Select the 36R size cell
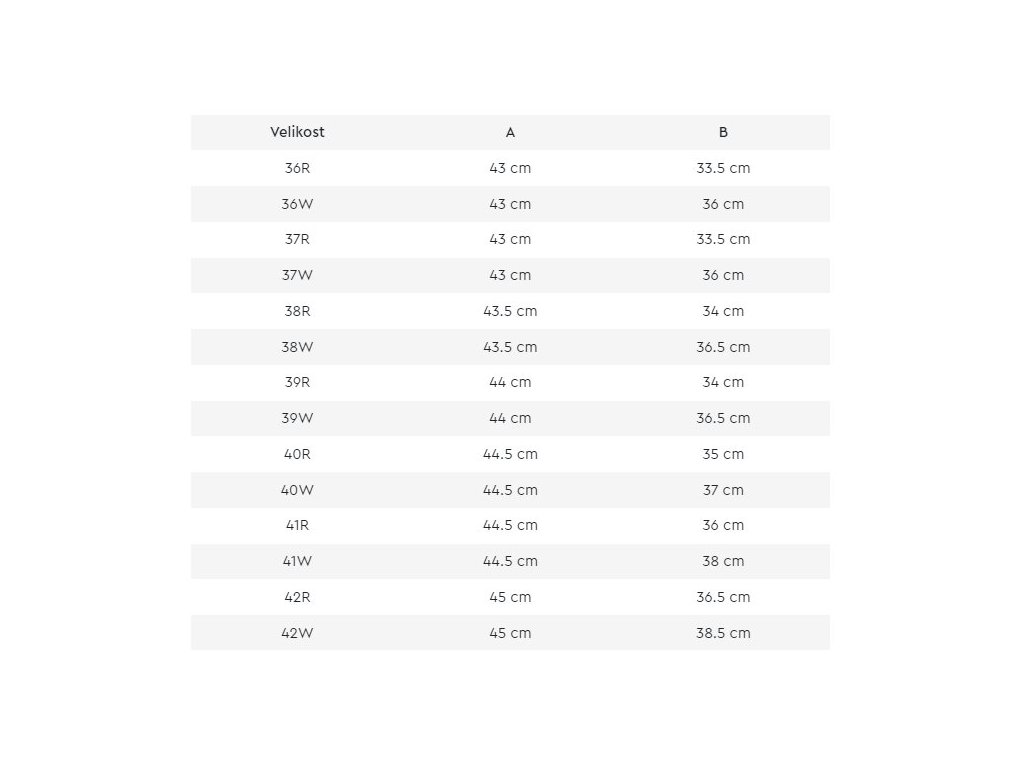Image resolution: width=1024 pixels, height=768 pixels. [297, 168]
